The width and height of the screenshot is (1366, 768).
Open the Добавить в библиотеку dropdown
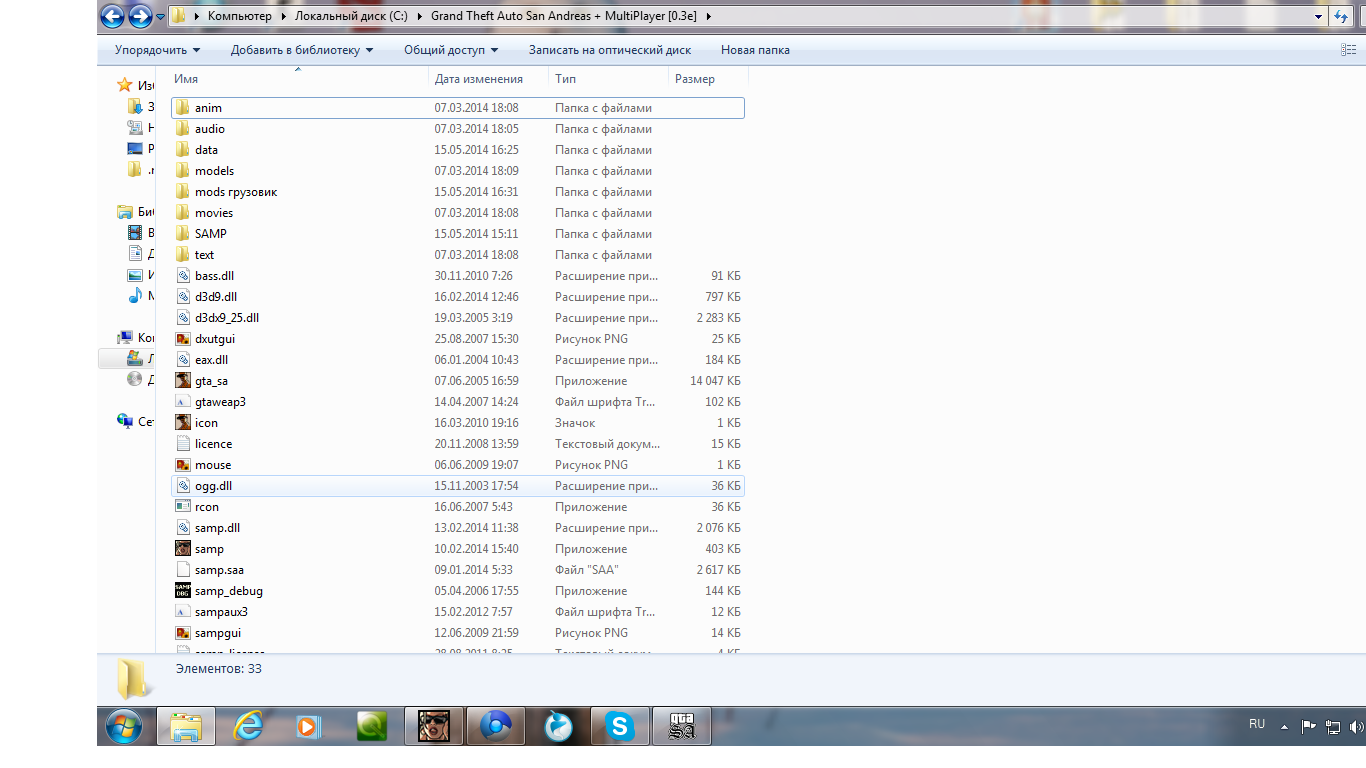(302, 50)
